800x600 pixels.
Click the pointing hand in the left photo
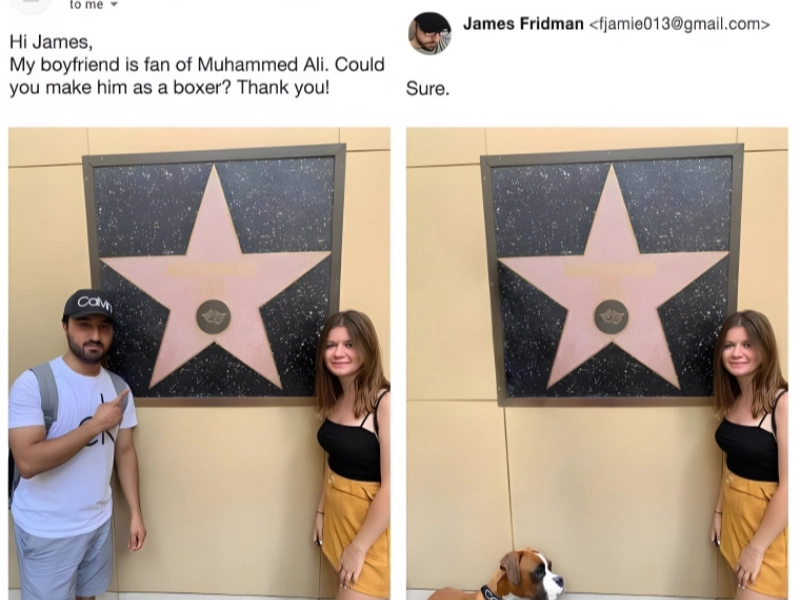click(x=111, y=409)
